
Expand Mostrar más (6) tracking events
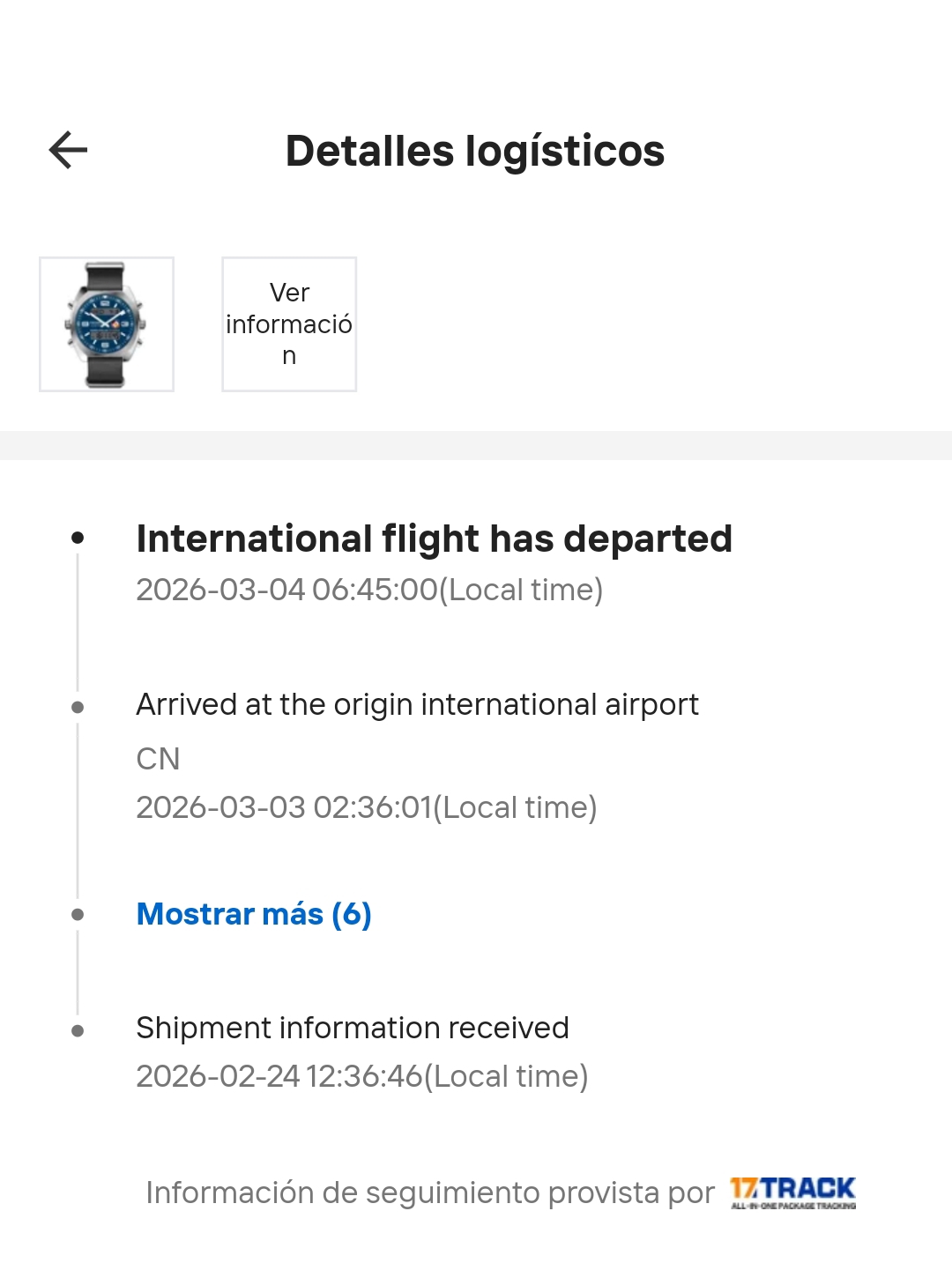(x=254, y=914)
